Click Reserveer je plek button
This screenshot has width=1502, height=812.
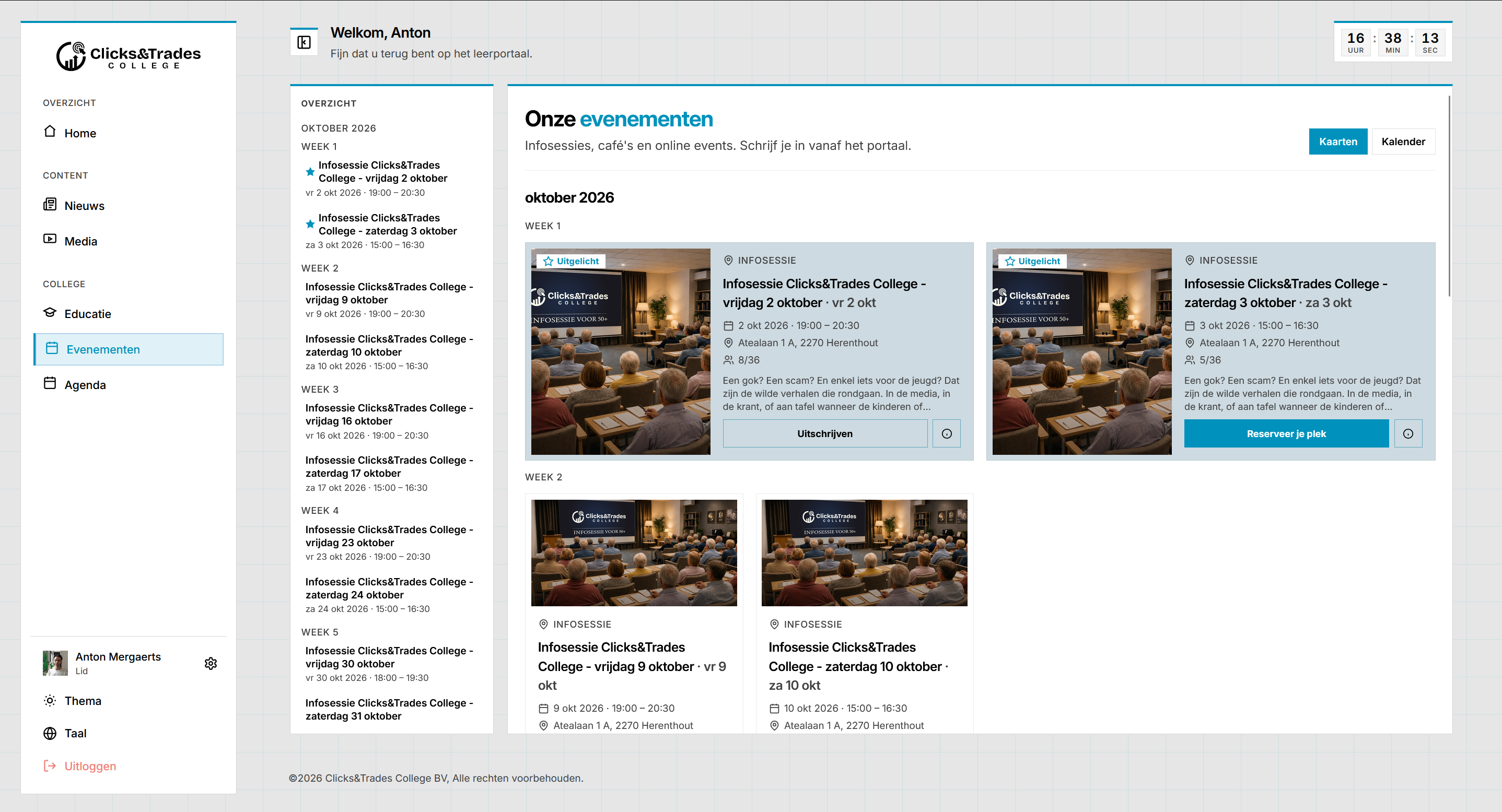pos(1286,434)
